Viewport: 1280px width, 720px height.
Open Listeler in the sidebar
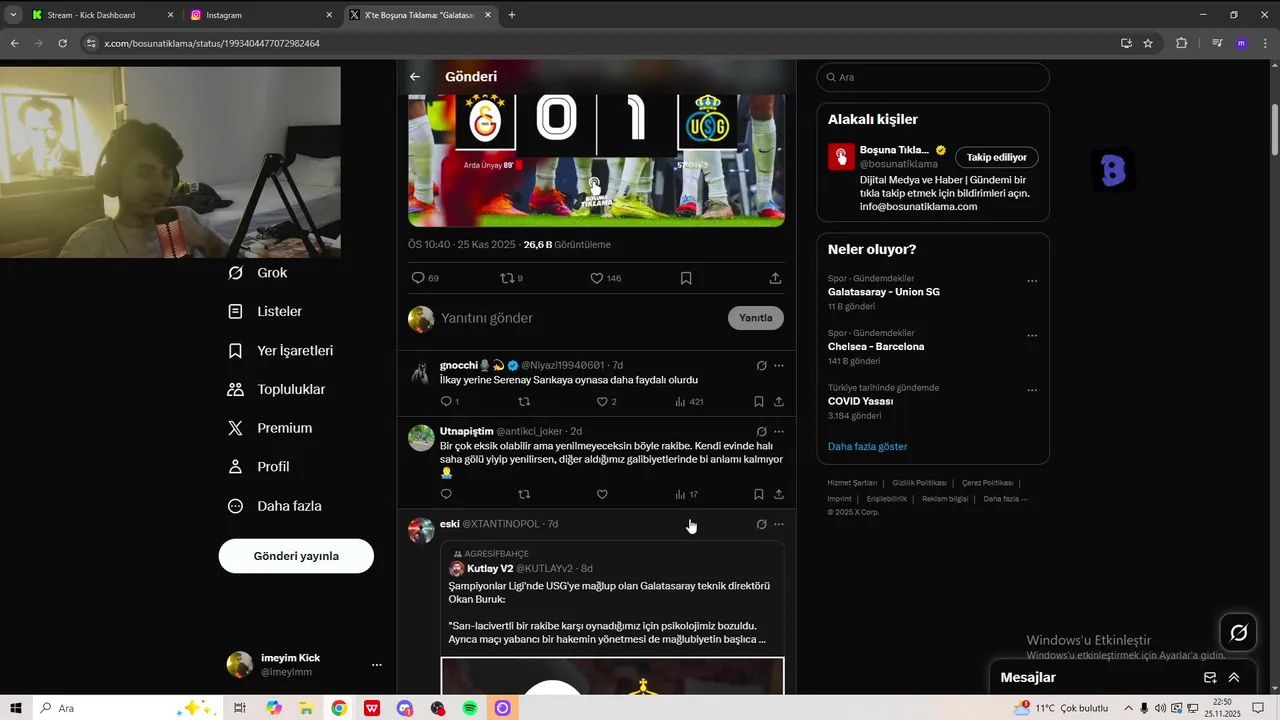click(x=265, y=312)
